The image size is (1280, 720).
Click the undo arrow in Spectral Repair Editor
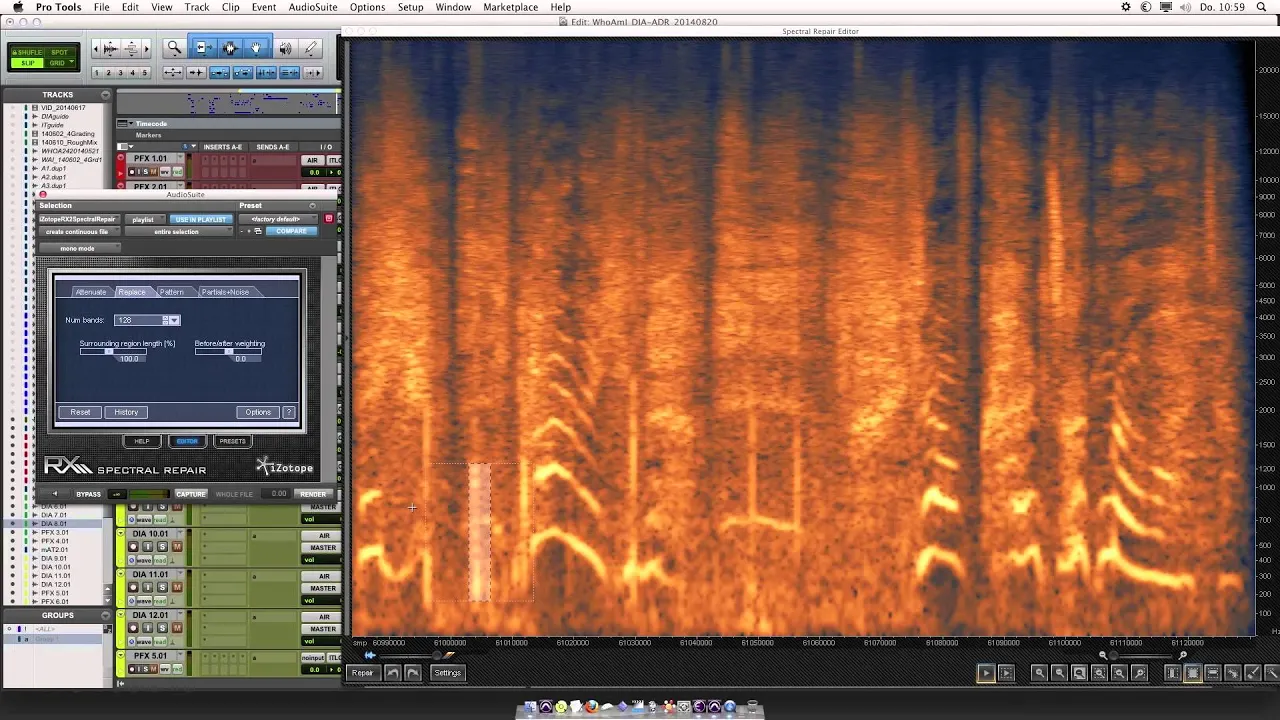[393, 673]
